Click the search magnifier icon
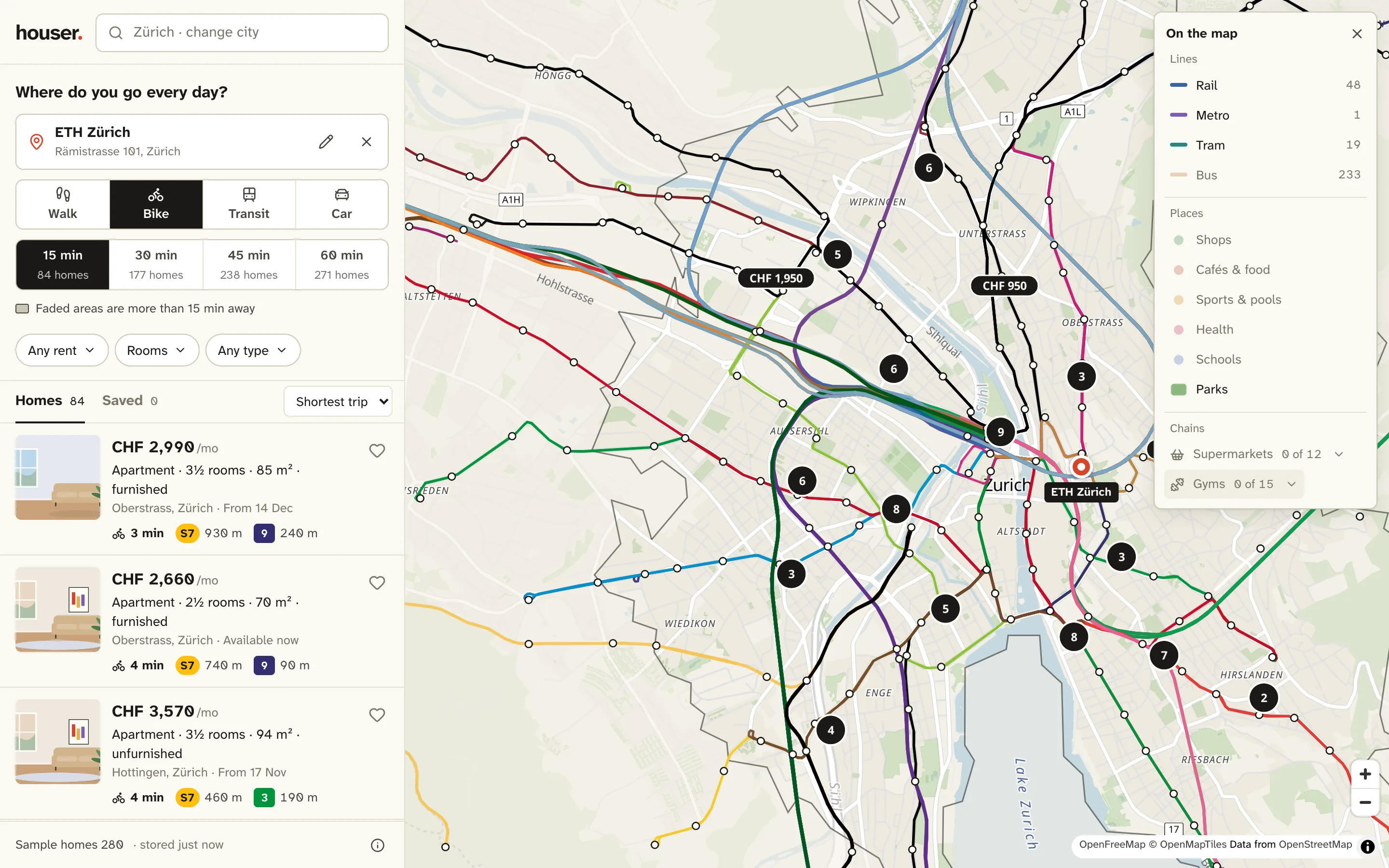 pos(115,33)
